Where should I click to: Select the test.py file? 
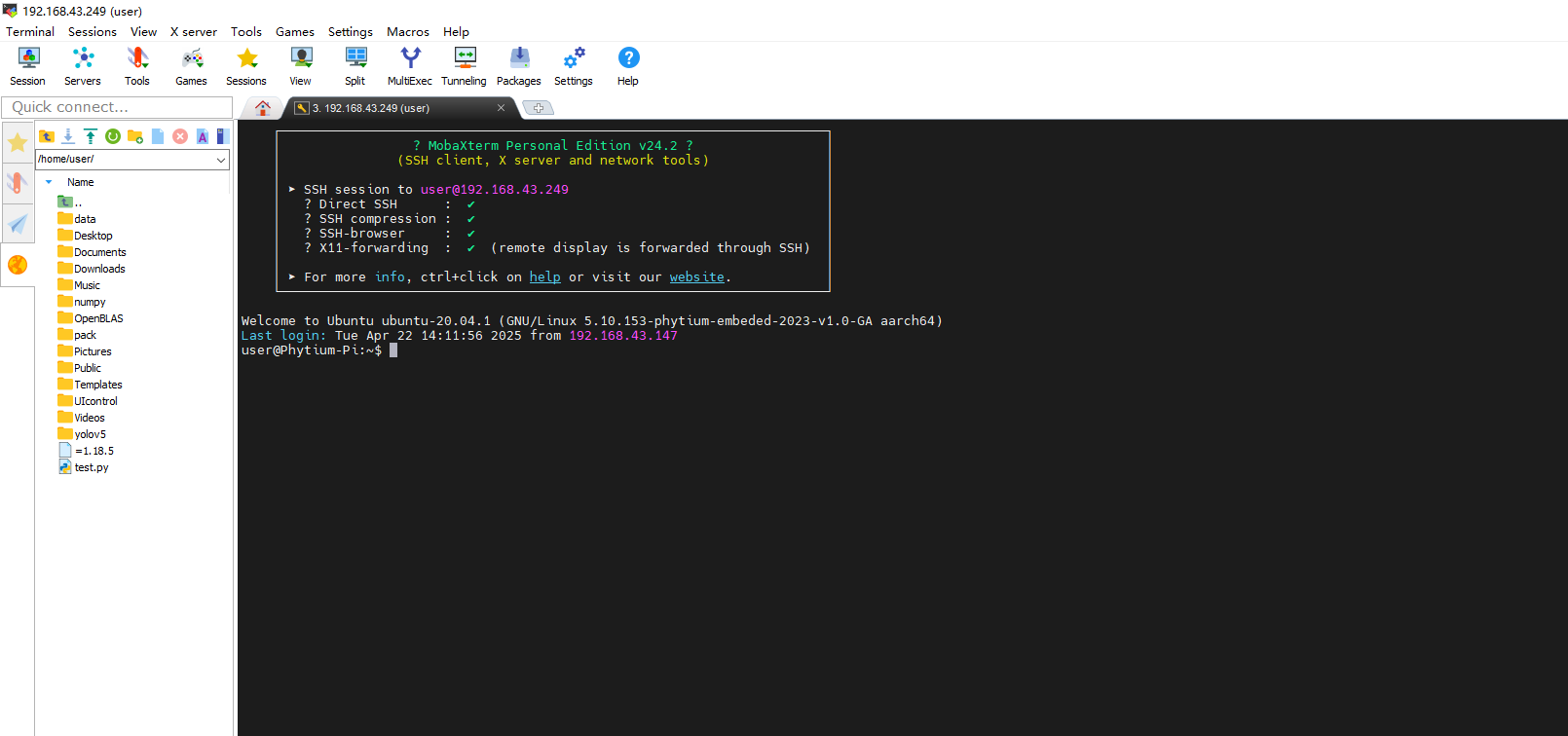[x=84, y=467]
